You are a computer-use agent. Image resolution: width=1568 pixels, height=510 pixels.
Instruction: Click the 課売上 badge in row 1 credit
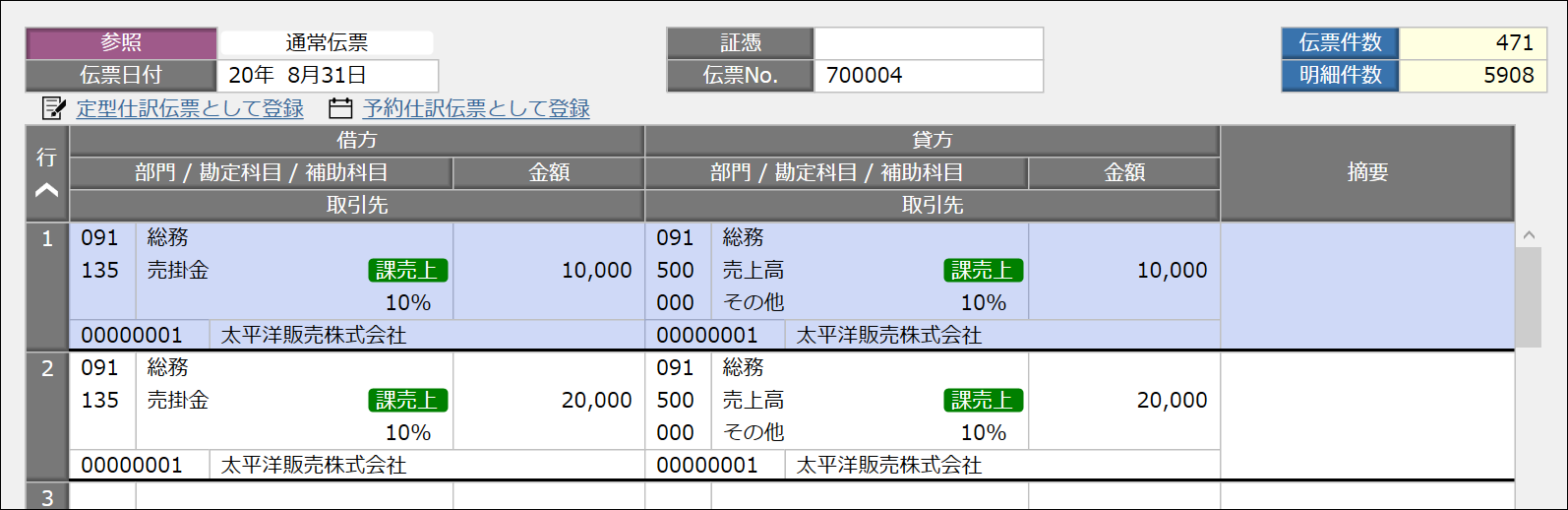pos(984,270)
